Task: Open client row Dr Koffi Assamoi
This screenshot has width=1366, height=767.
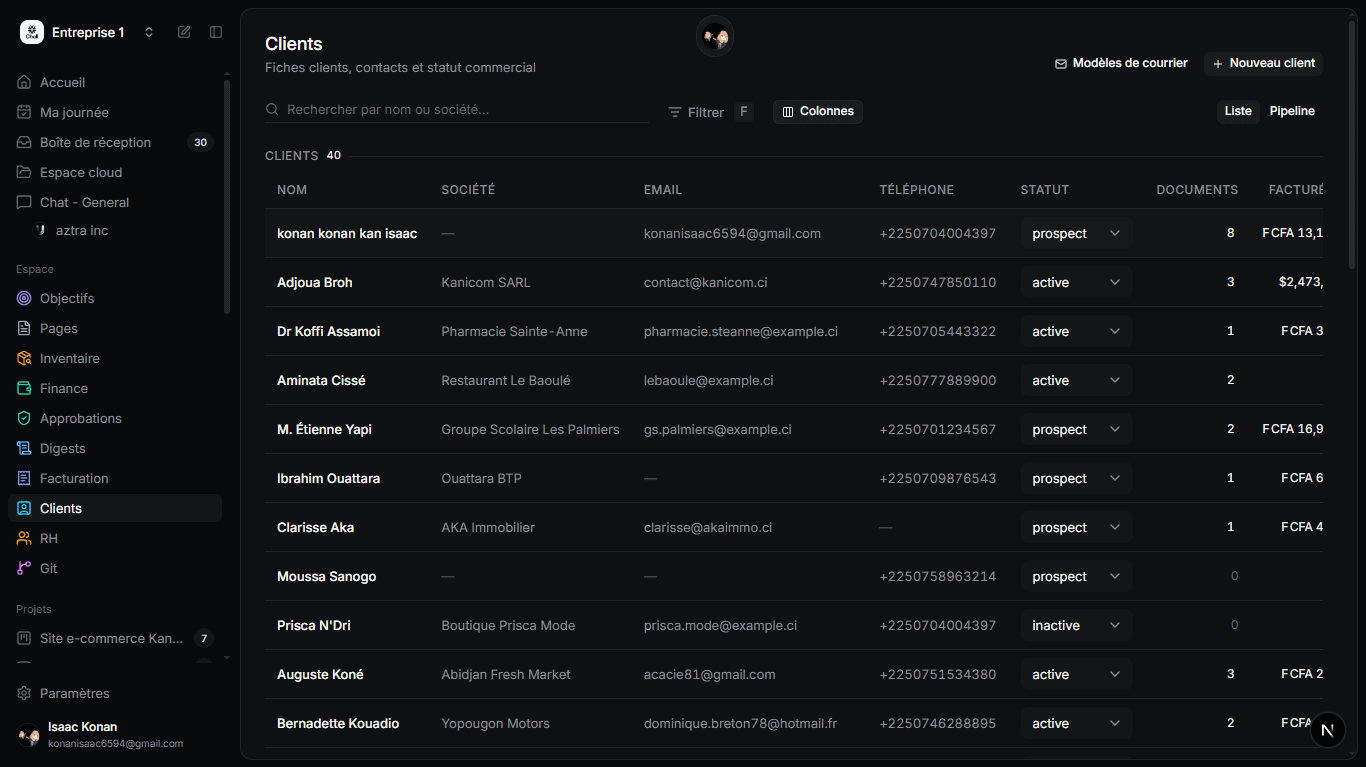Action: 794,331
